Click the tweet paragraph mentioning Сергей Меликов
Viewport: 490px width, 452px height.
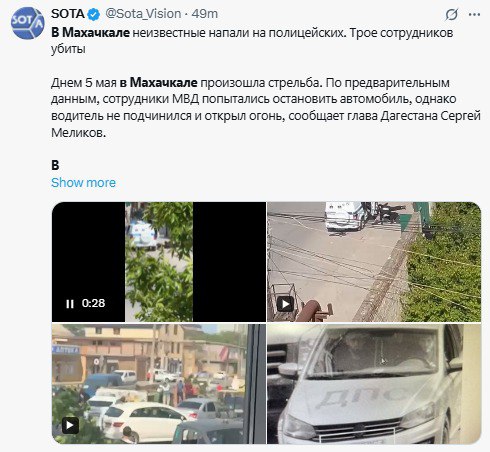pos(266,108)
